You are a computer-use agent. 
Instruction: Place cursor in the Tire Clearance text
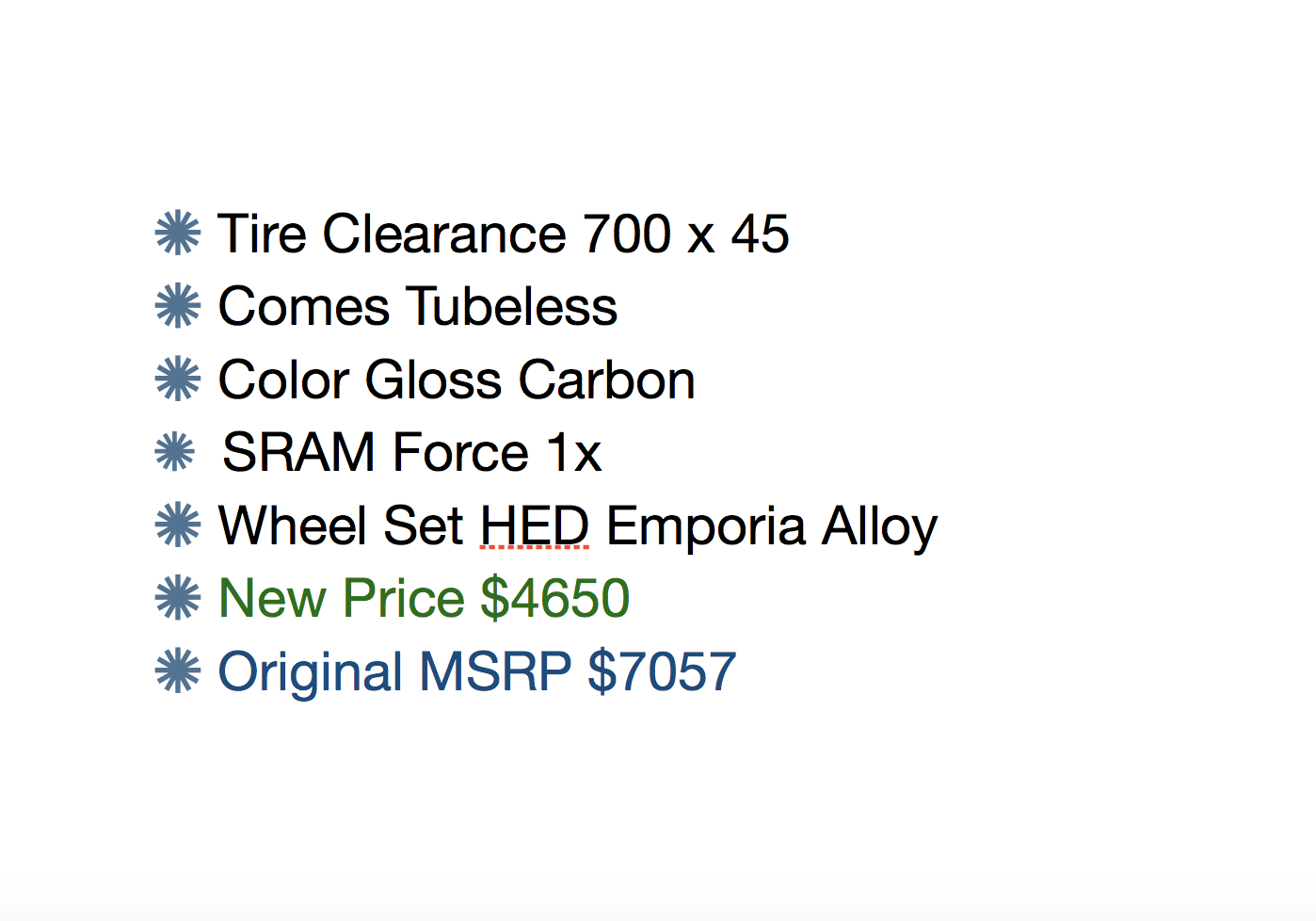pos(393,234)
